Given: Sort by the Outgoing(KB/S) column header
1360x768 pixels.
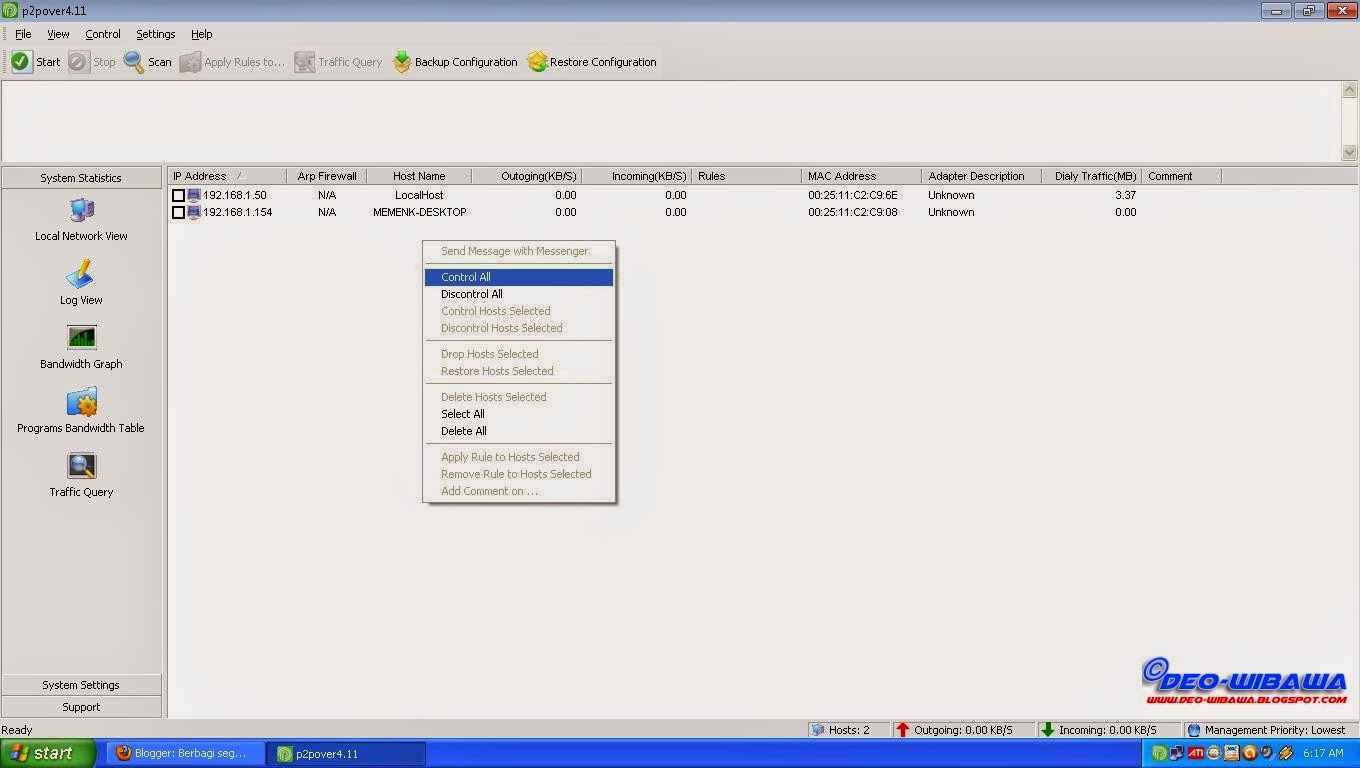Looking at the screenshot, I should [526, 176].
